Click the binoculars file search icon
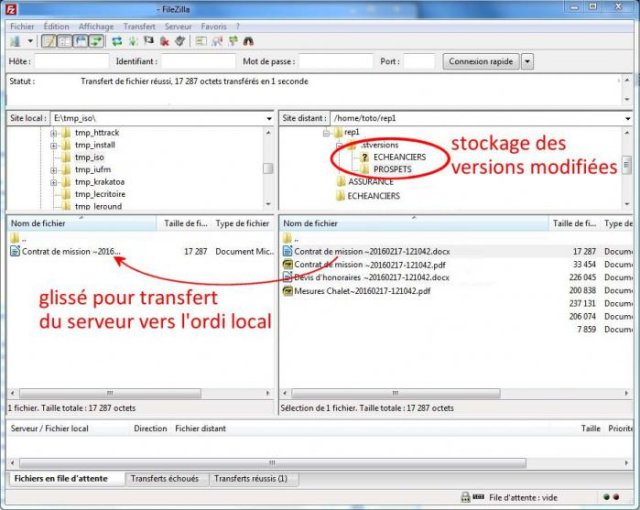 tap(246, 41)
